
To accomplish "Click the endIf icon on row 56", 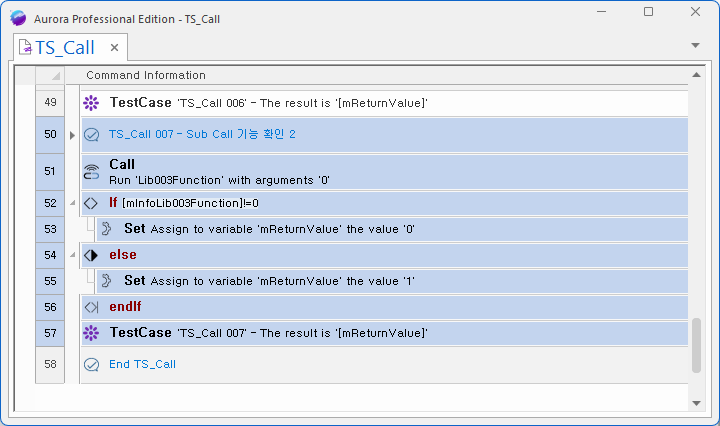I will (91, 307).
